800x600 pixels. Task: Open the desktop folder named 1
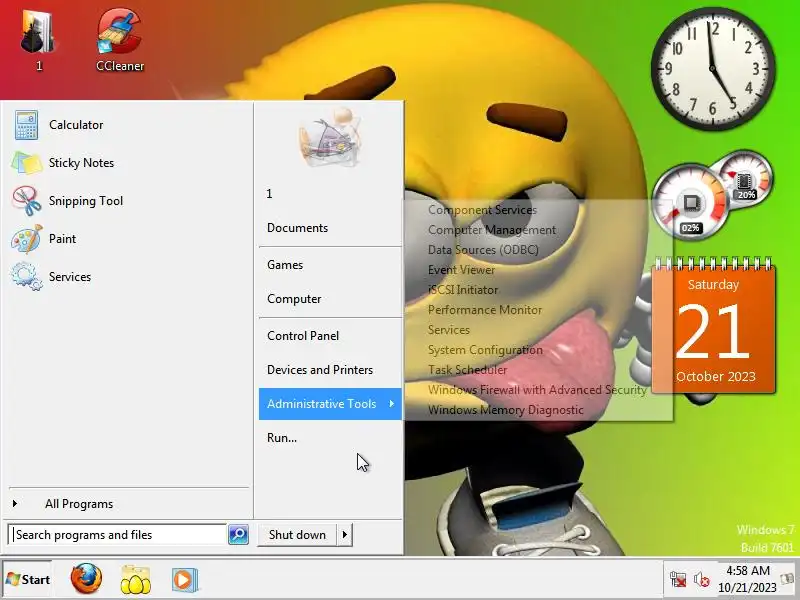click(38, 38)
